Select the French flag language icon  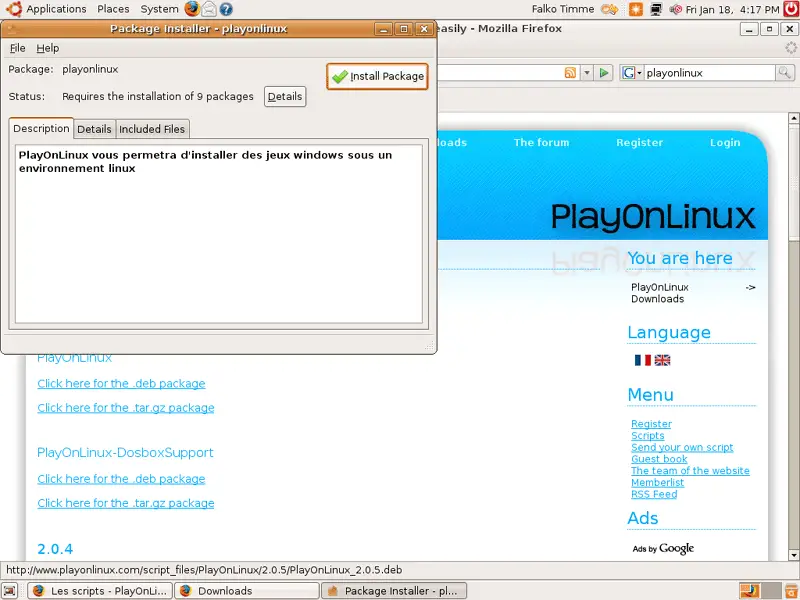[643, 360]
